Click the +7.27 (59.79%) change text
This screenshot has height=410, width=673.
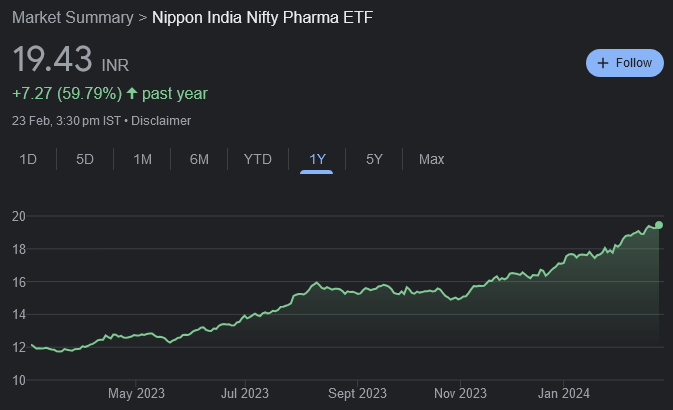(x=66, y=93)
